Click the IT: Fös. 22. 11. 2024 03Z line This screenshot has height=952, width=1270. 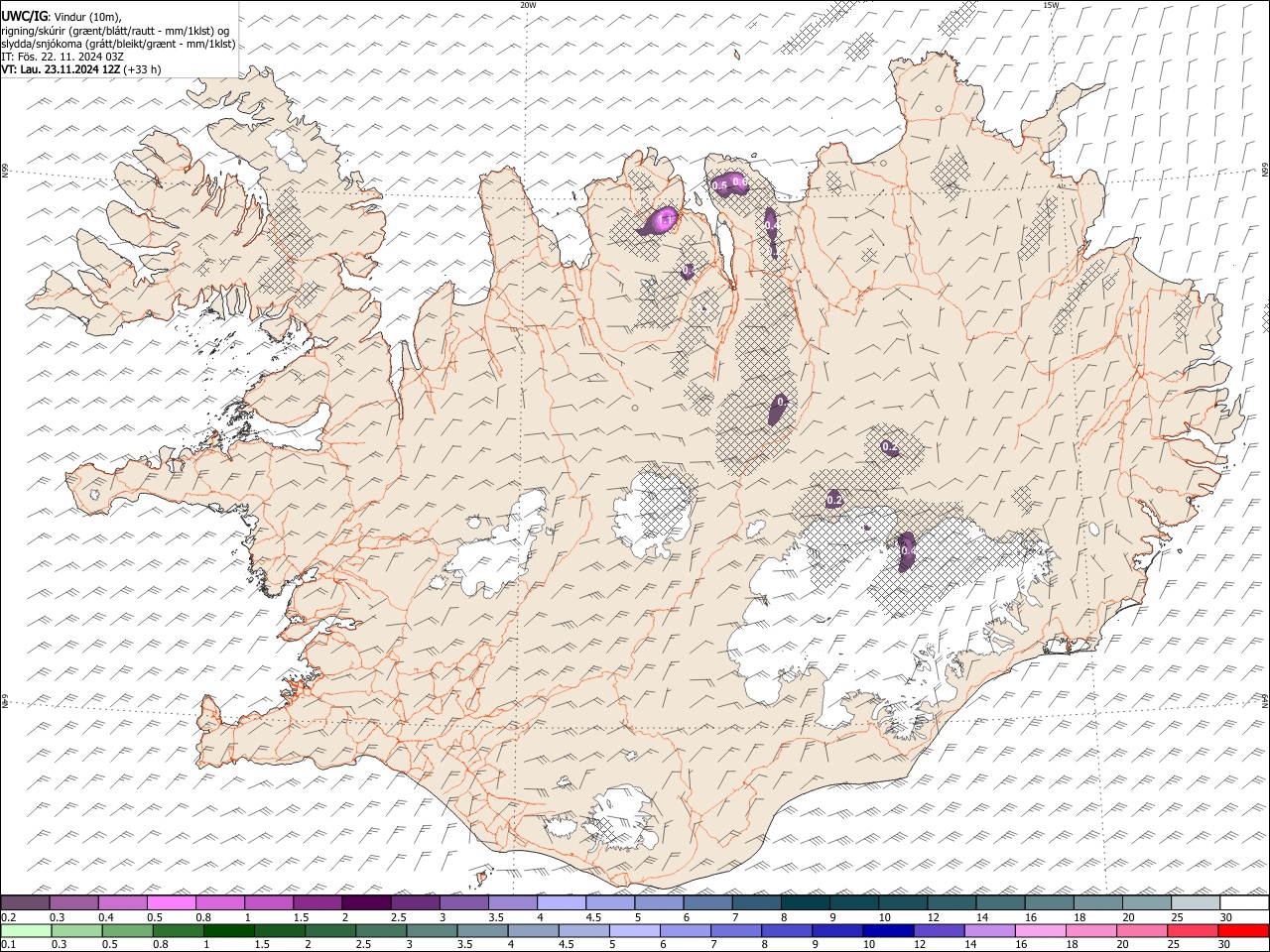click(x=63, y=57)
